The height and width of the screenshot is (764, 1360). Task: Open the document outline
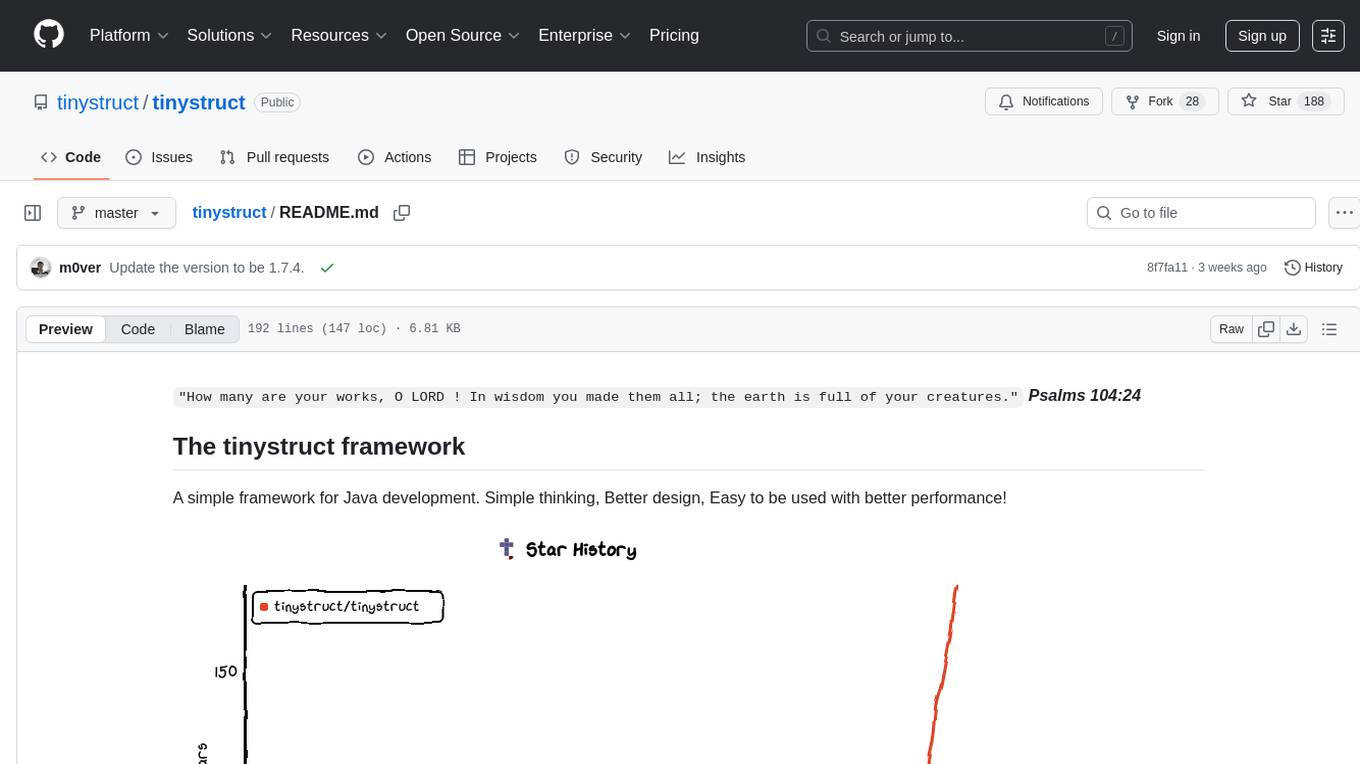coord(1329,329)
